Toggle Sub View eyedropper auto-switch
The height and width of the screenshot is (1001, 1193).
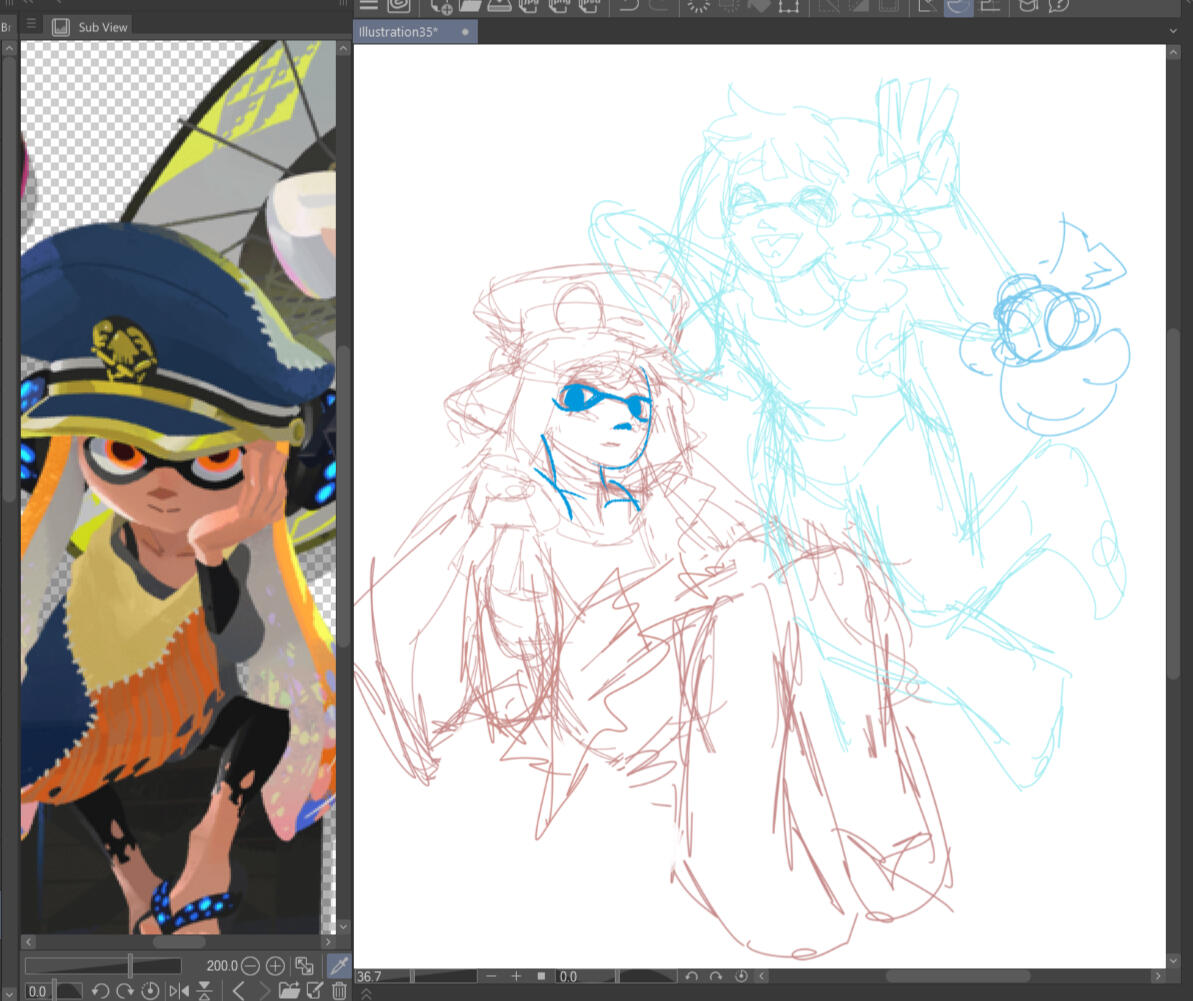(x=339, y=966)
